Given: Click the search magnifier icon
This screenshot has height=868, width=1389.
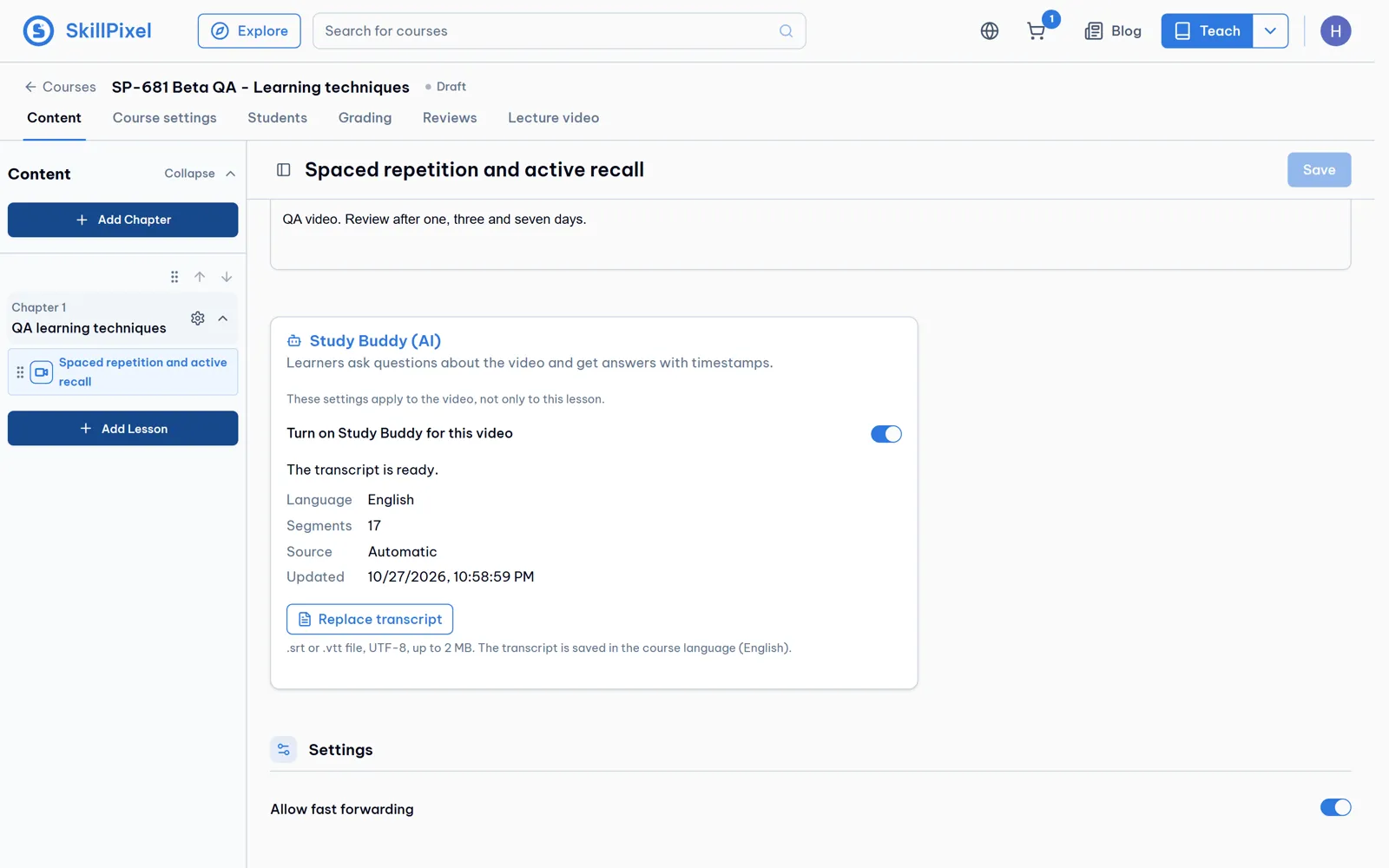Looking at the screenshot, I should (786, 31).
